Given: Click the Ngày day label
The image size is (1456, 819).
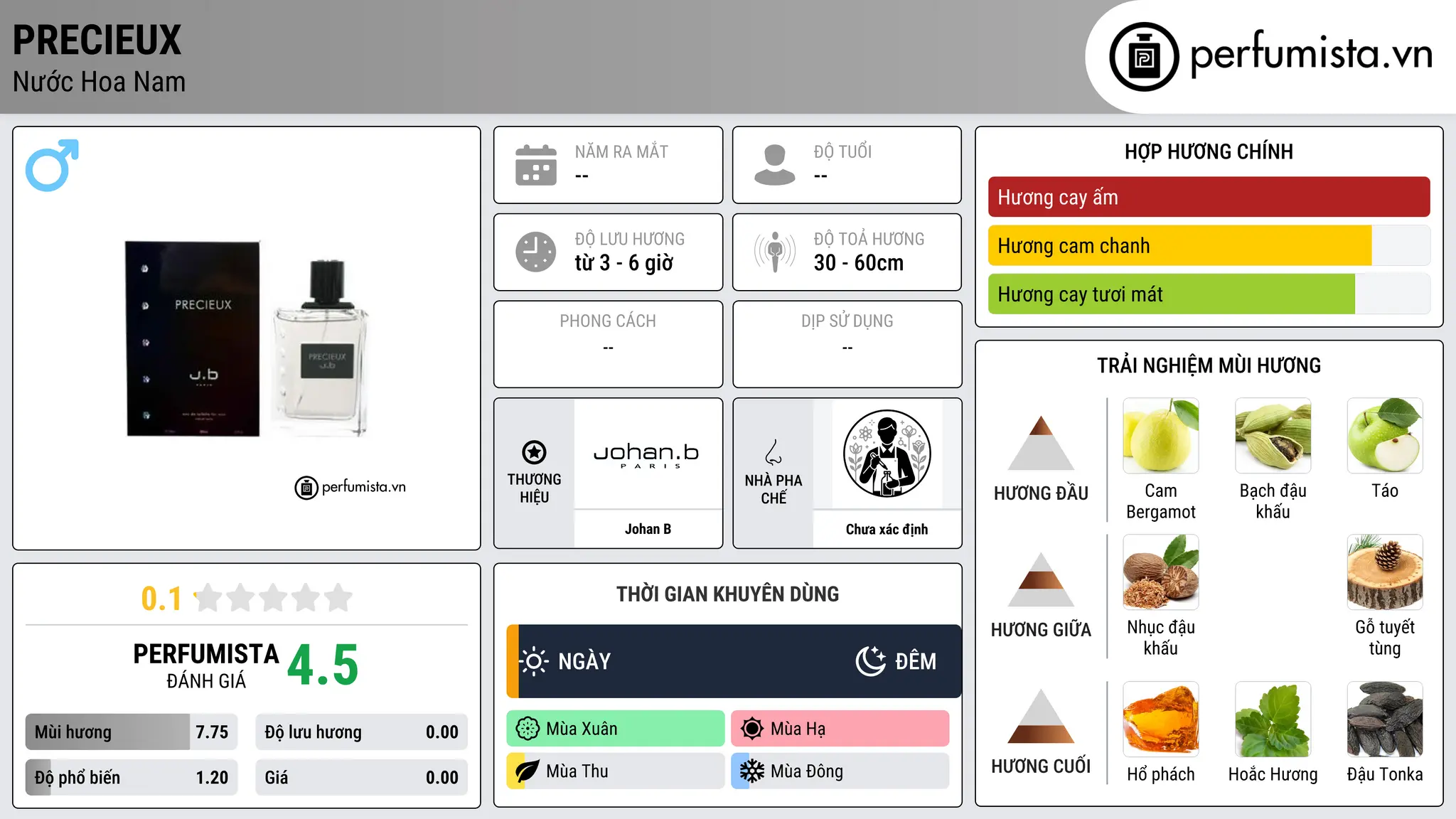Looking at the screenshot, I should [584, 661].
